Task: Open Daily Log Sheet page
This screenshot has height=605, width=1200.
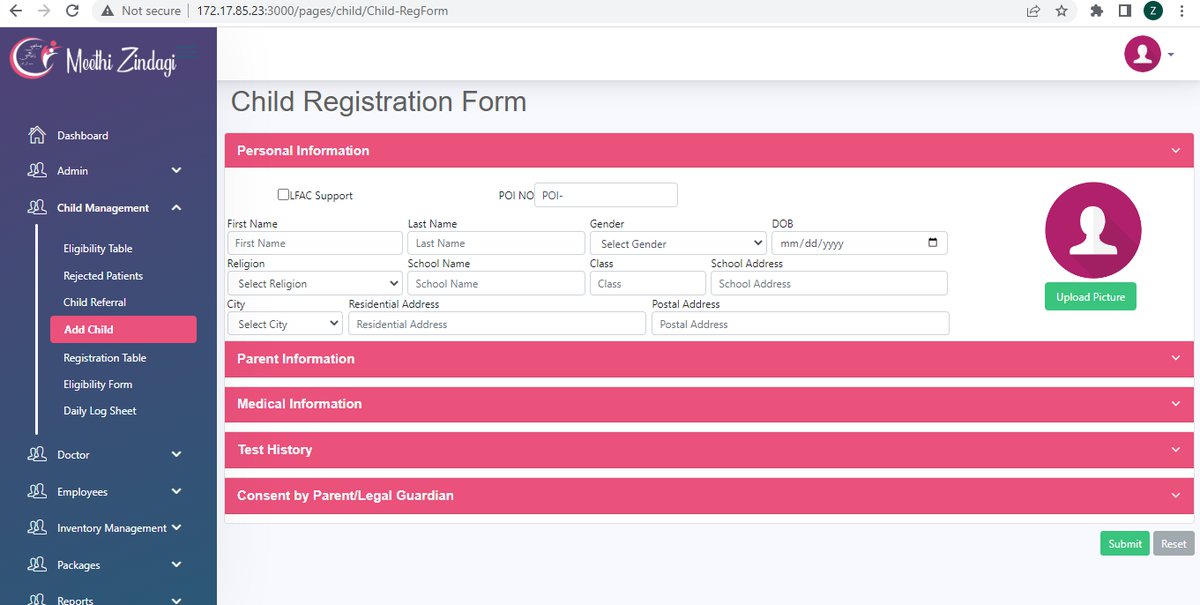Action: coord(100,411)
